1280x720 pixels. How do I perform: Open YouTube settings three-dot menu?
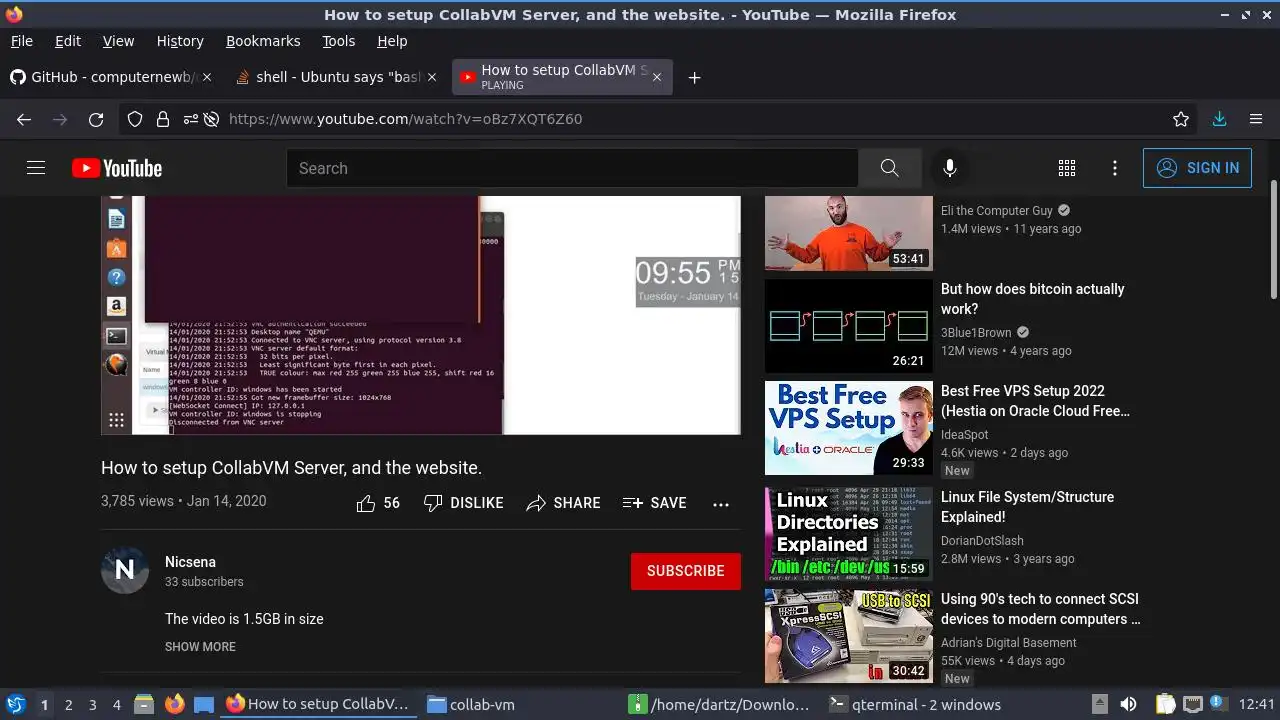pyautogui.click(x=1115, y=168)
